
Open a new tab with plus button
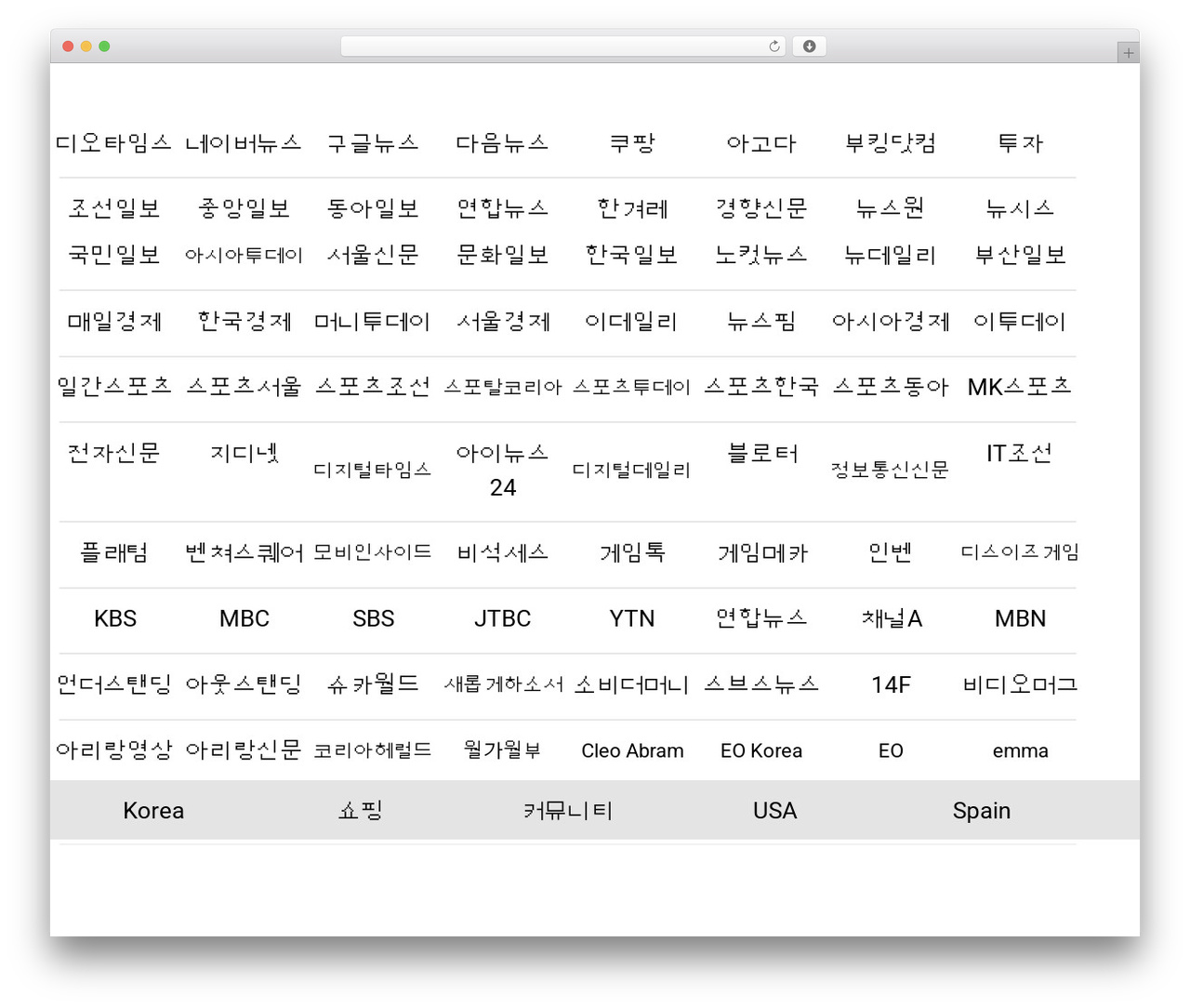[x=1128, y=53]
